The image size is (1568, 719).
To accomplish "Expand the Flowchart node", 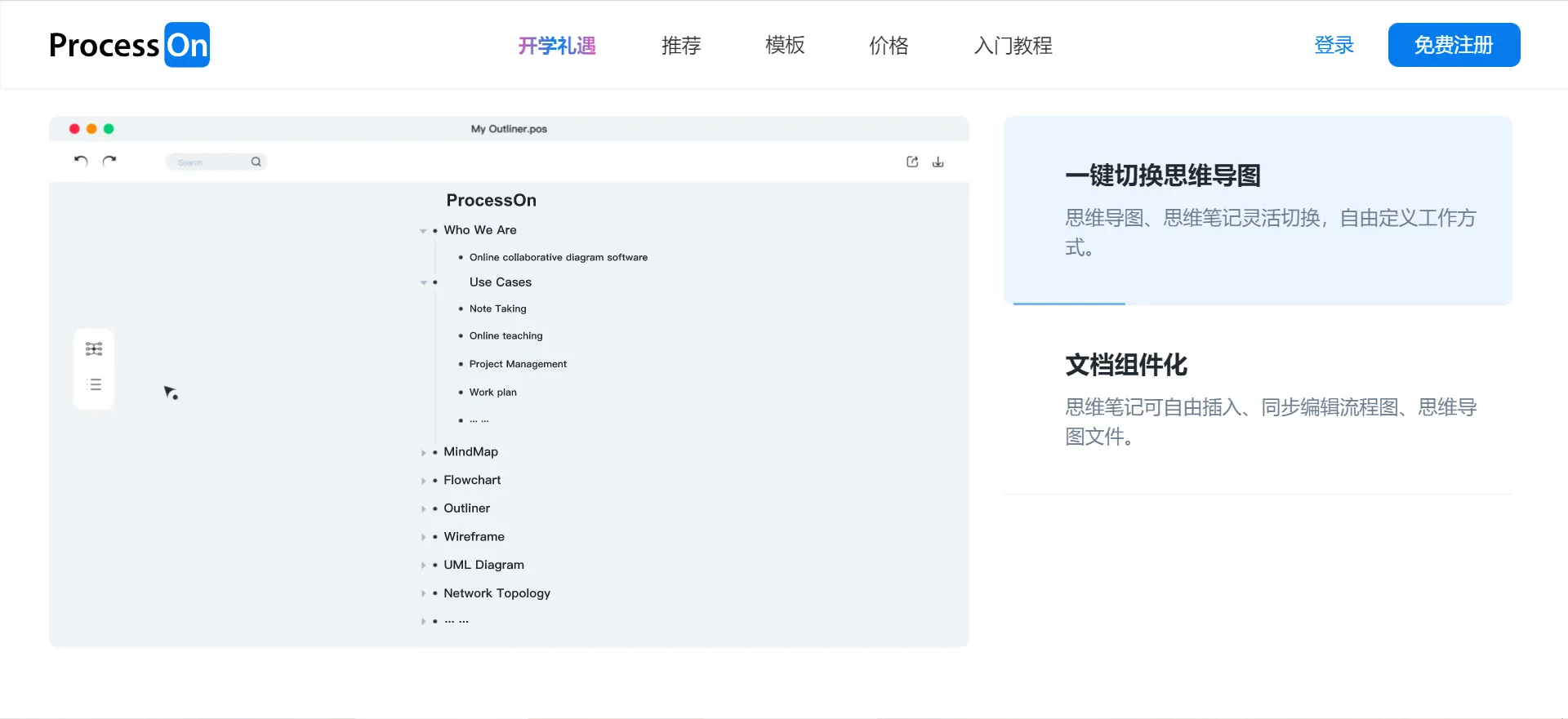I will click(423, 481).
